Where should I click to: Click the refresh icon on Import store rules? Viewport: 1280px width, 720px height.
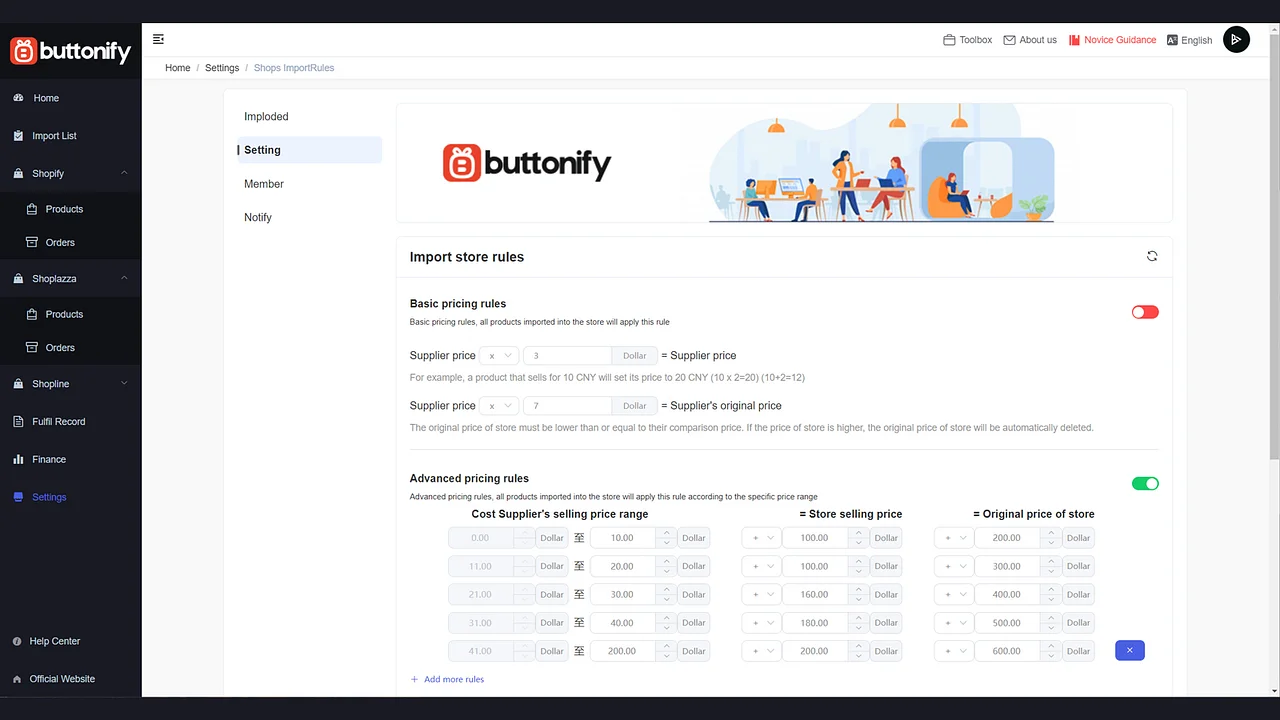pyautogui.click(x=1151, y=256)
